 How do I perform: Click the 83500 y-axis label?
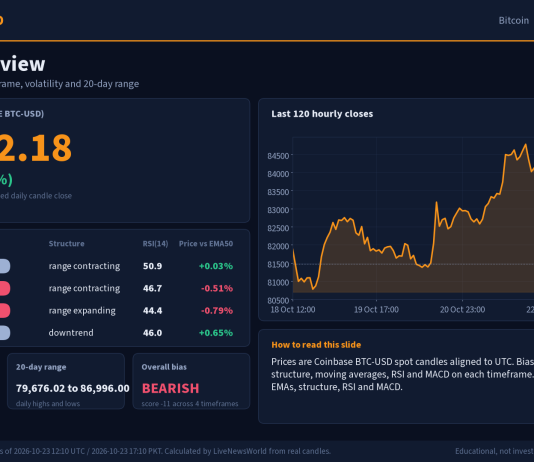[278, 192]
